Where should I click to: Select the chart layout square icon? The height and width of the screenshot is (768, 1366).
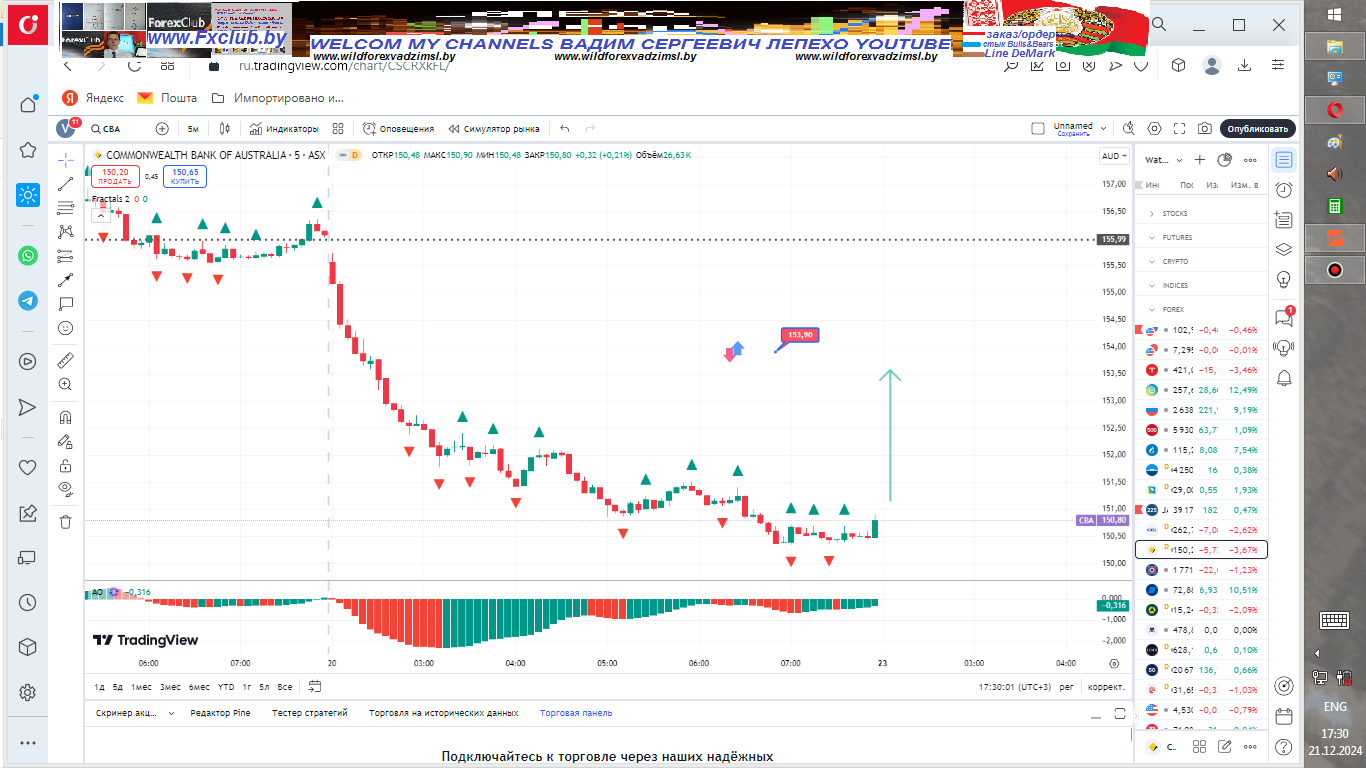click(x=1038, y=129)
